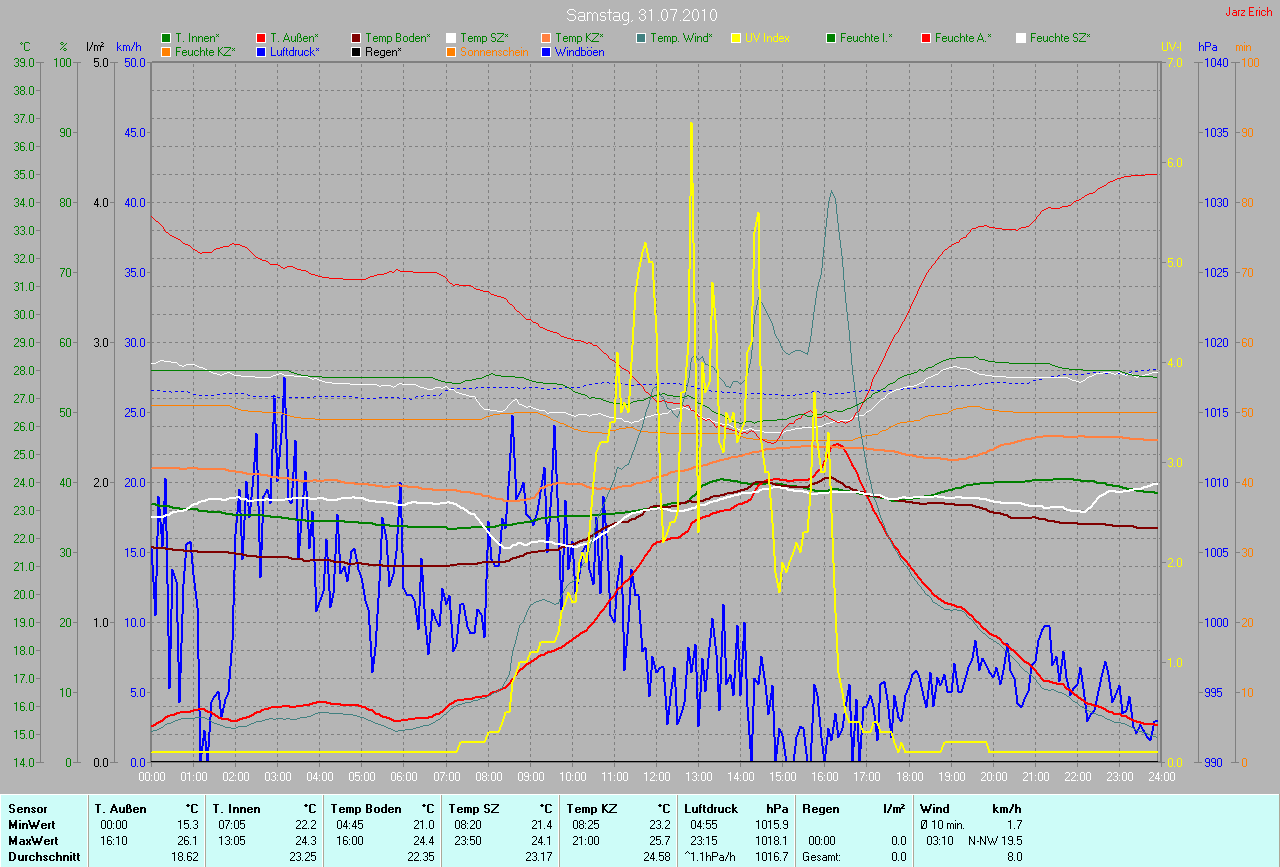Image resolution: width=1280 pixels, height=867 pixels.
Task: Select the Sensor header in the table
Action: 27,808
